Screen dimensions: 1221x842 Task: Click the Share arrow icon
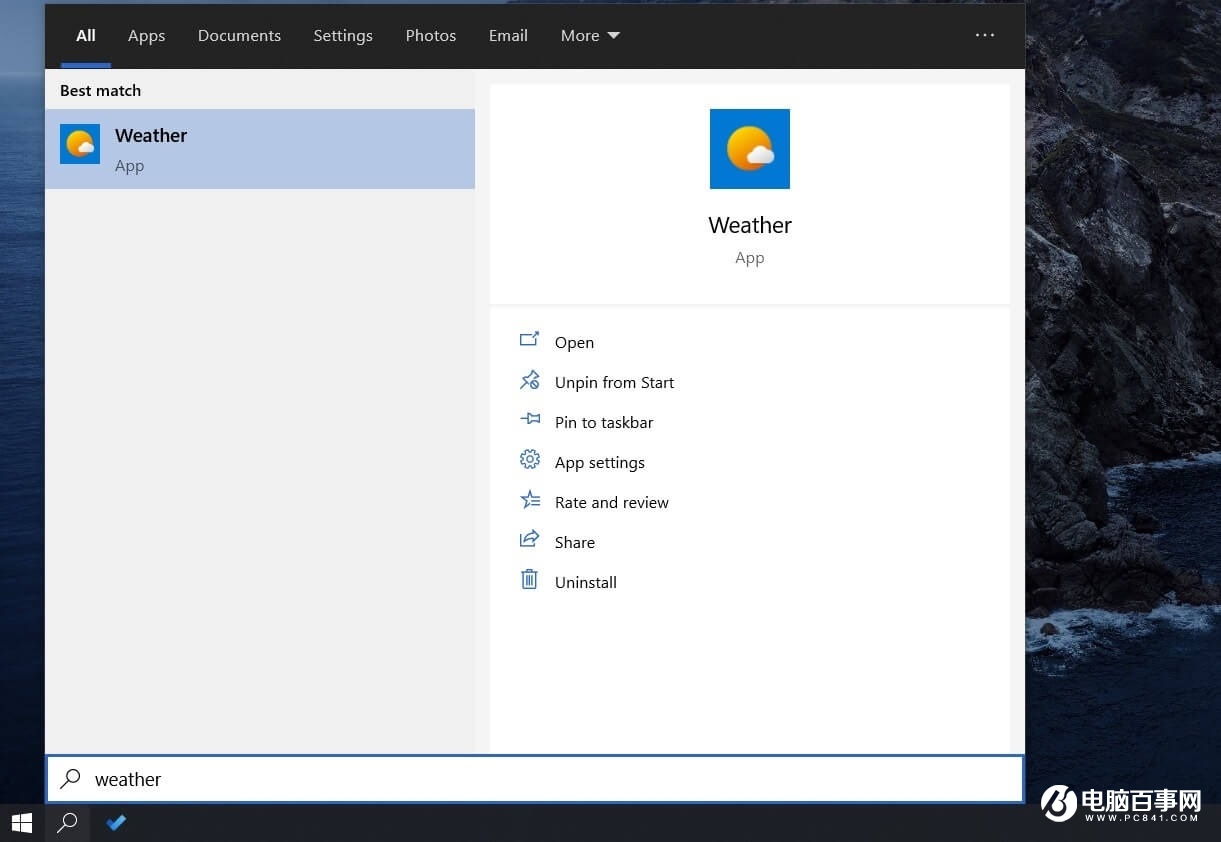(530, 540)
